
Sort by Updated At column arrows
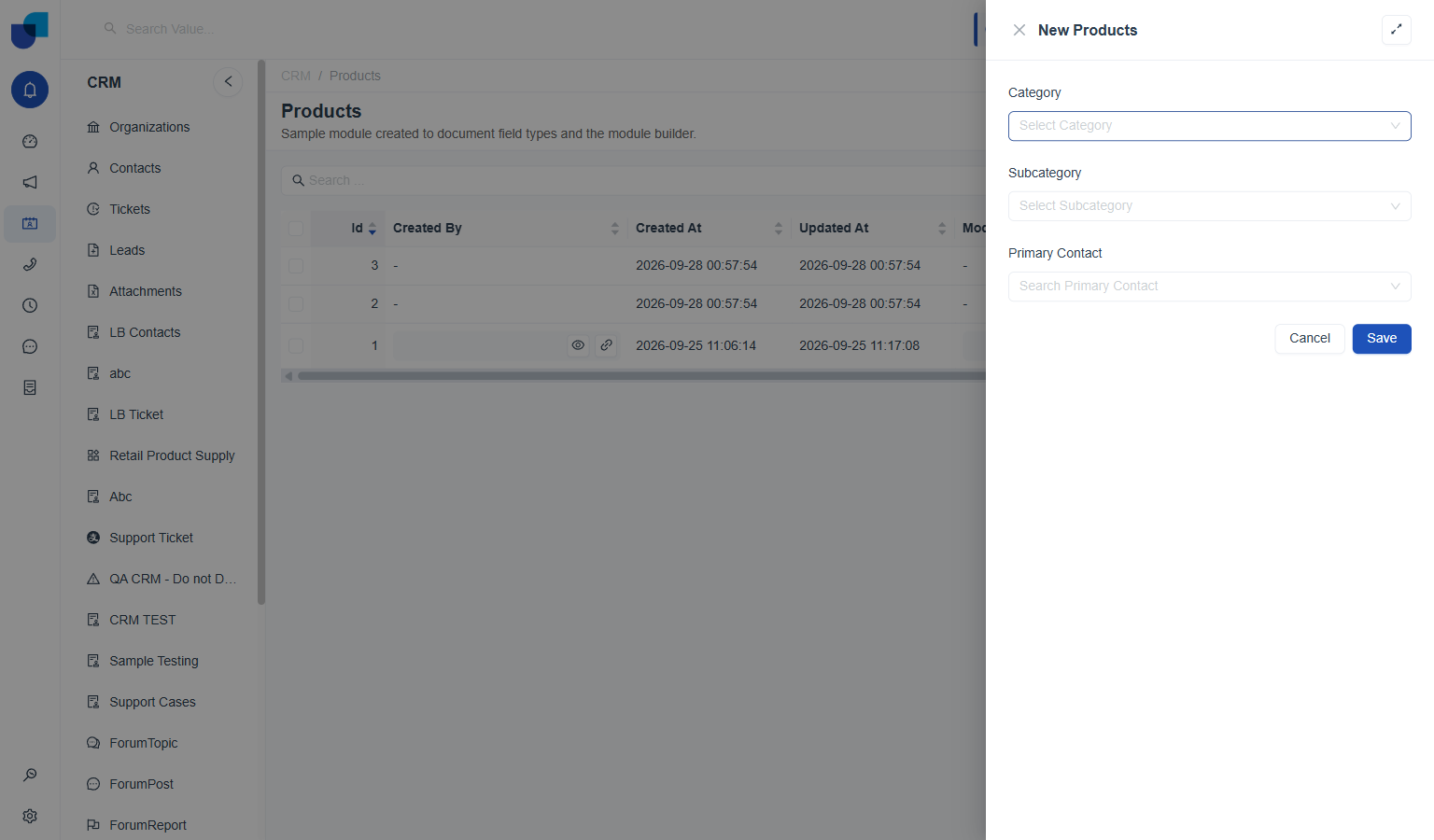(x=941, y=229)
